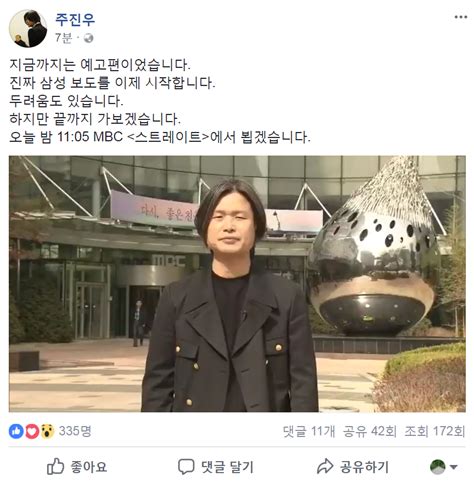
Task: Play the video of the man outside MBC
Action: 237,284
